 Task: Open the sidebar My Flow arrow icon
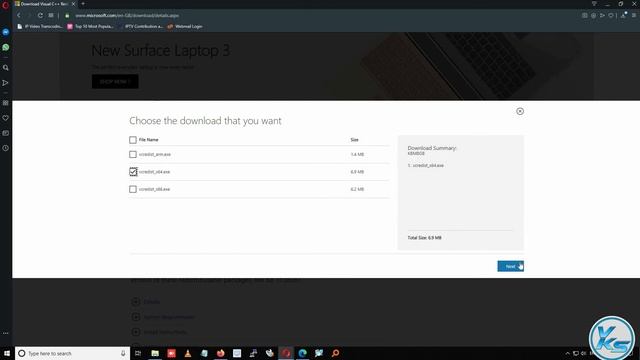(x=6, y=83)
